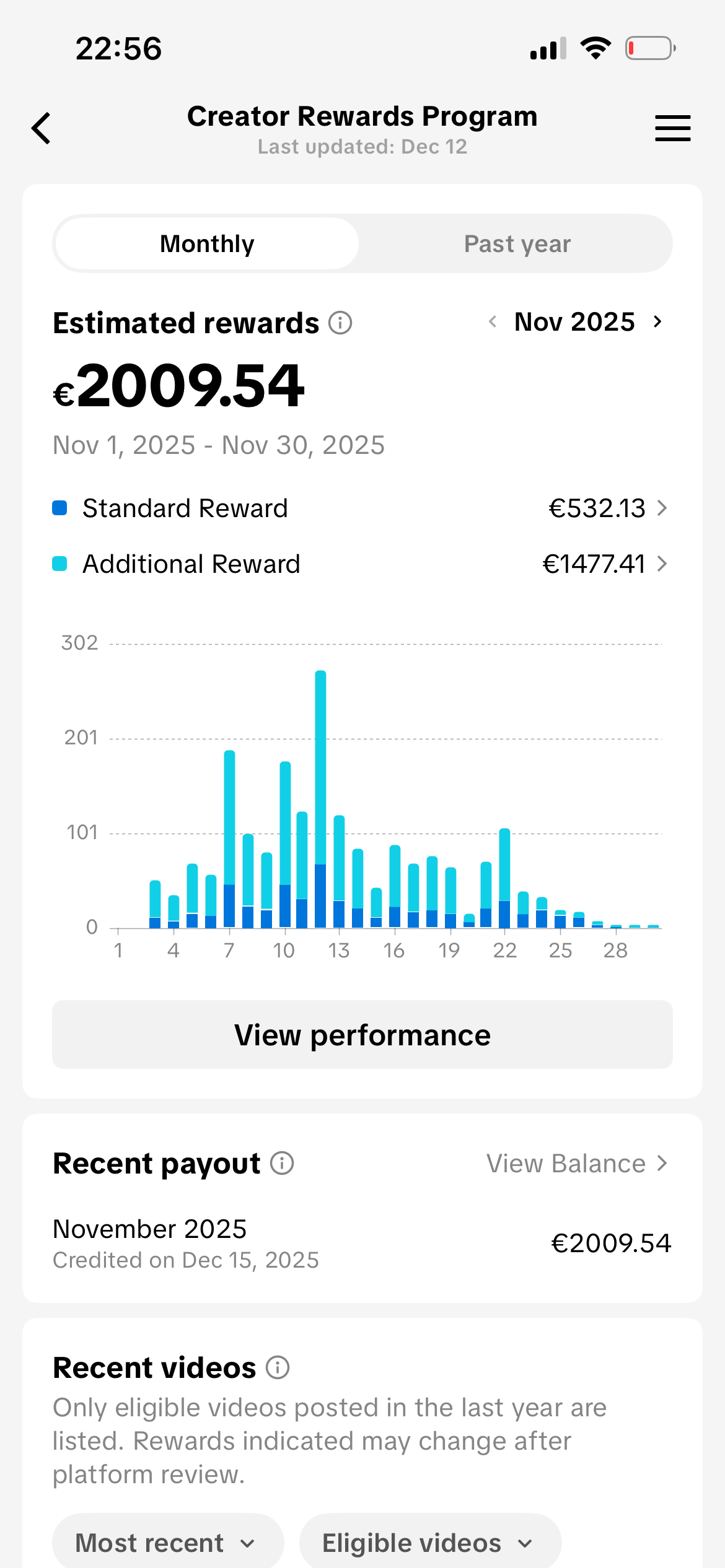Expand the Eligible videos filter dropdown

429,1543
